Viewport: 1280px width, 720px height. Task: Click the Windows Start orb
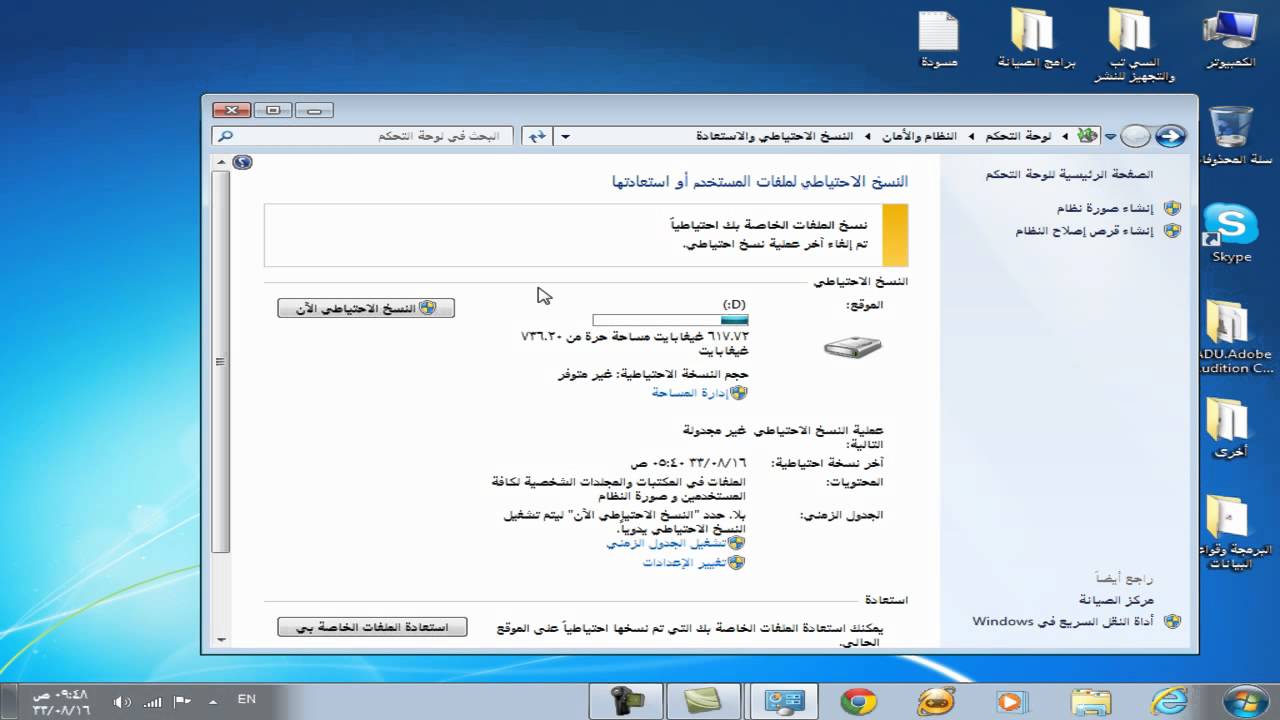1246,700
